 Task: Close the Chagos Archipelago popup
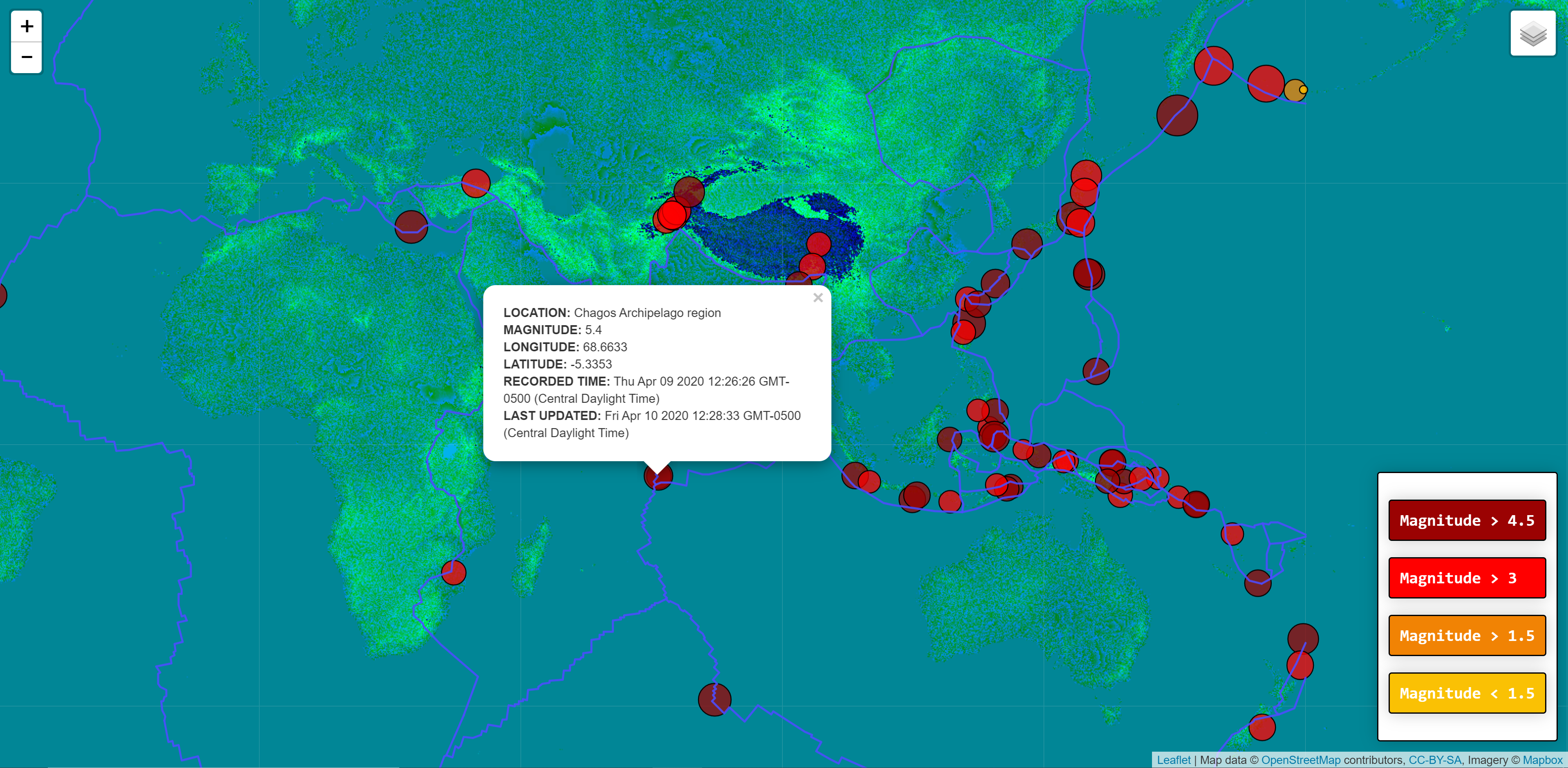(817, 297)
